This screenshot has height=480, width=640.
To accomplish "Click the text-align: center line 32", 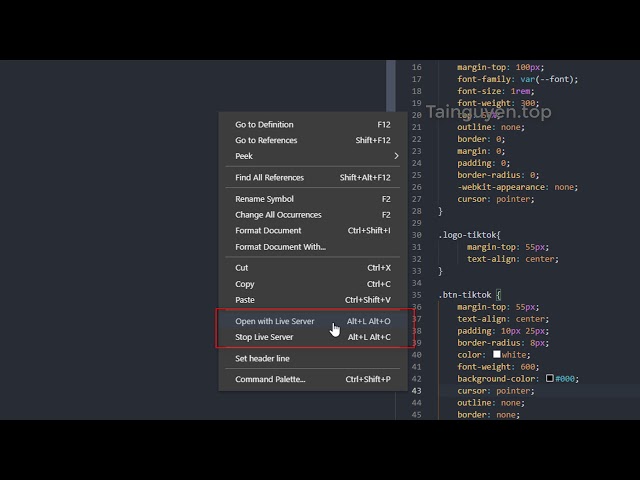I will [513, 259].
